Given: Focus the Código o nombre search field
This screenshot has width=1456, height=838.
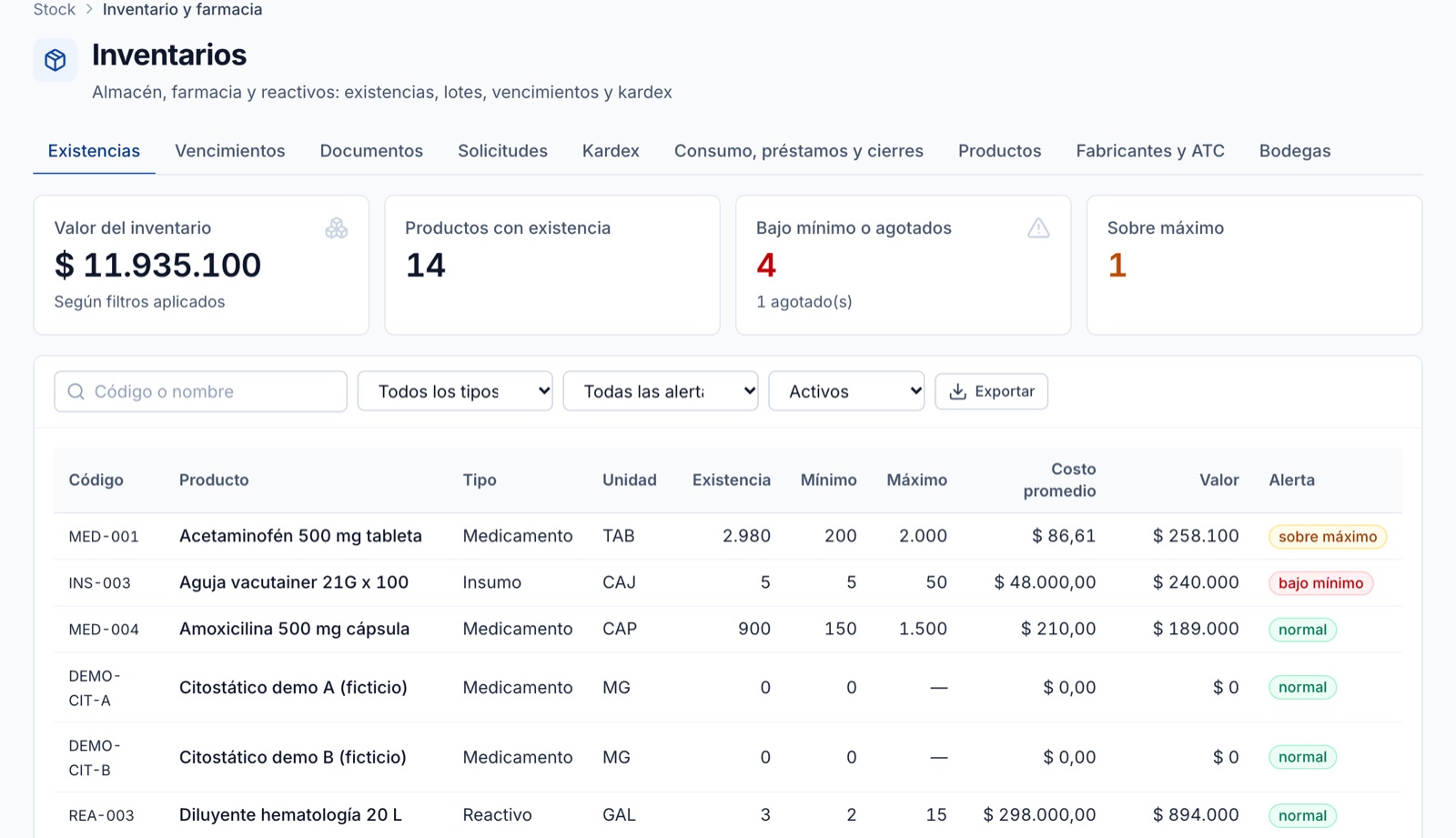Looking at the screenshot, I should pos(200,391).
